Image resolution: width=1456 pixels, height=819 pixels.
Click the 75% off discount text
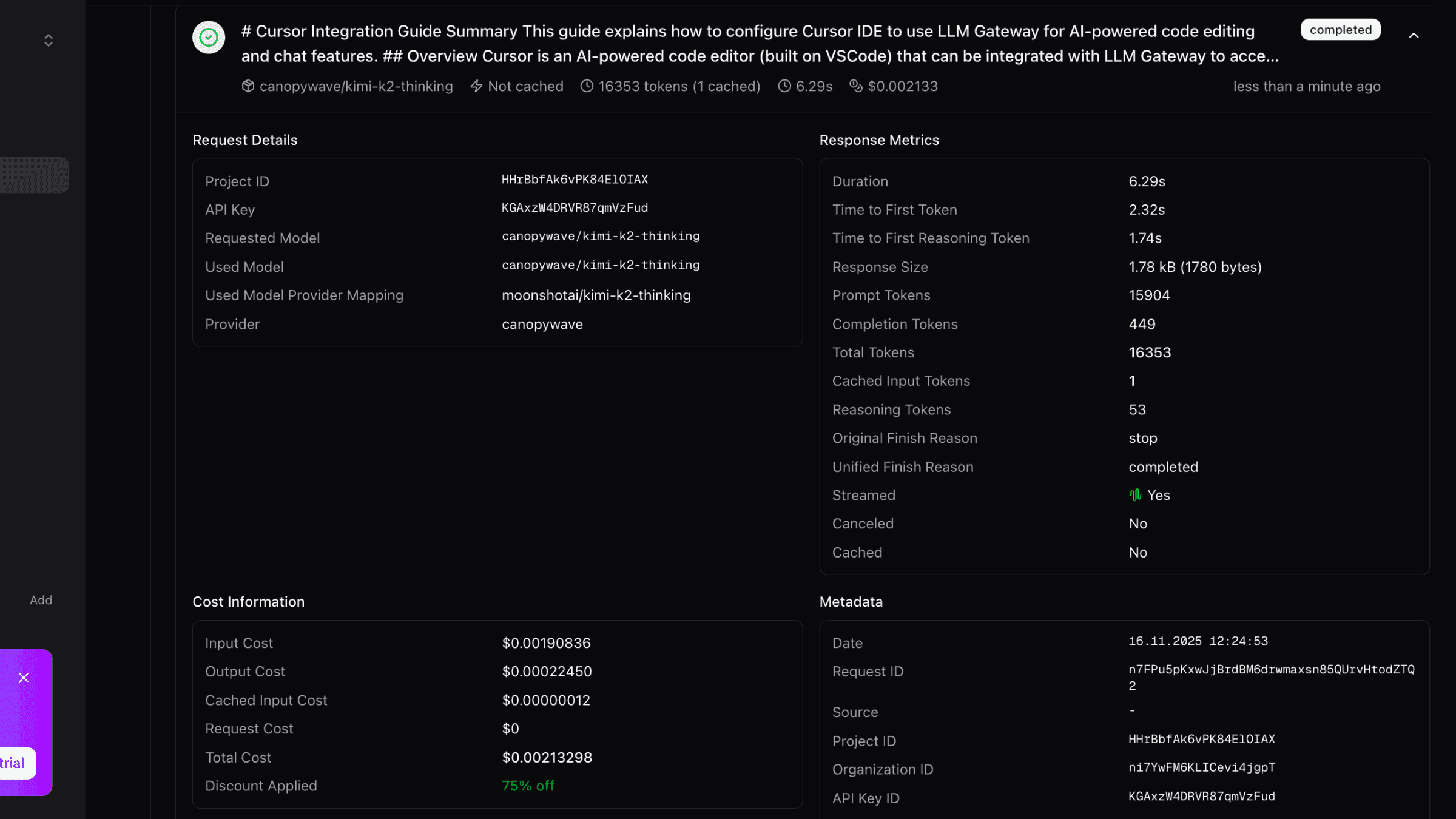coord(528,786)
